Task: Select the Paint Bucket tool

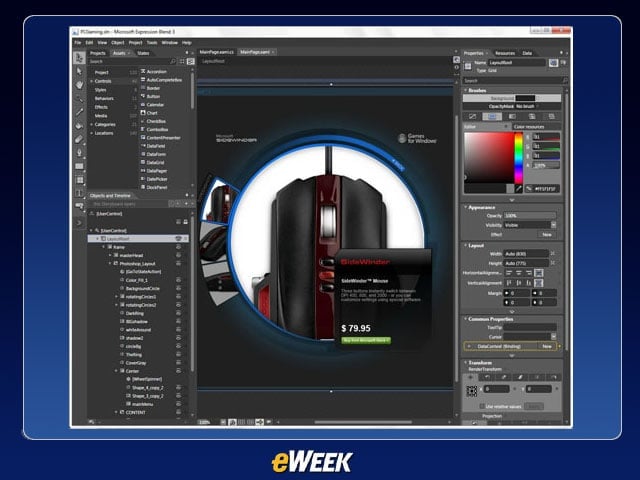Action: [x=79, y=125]
